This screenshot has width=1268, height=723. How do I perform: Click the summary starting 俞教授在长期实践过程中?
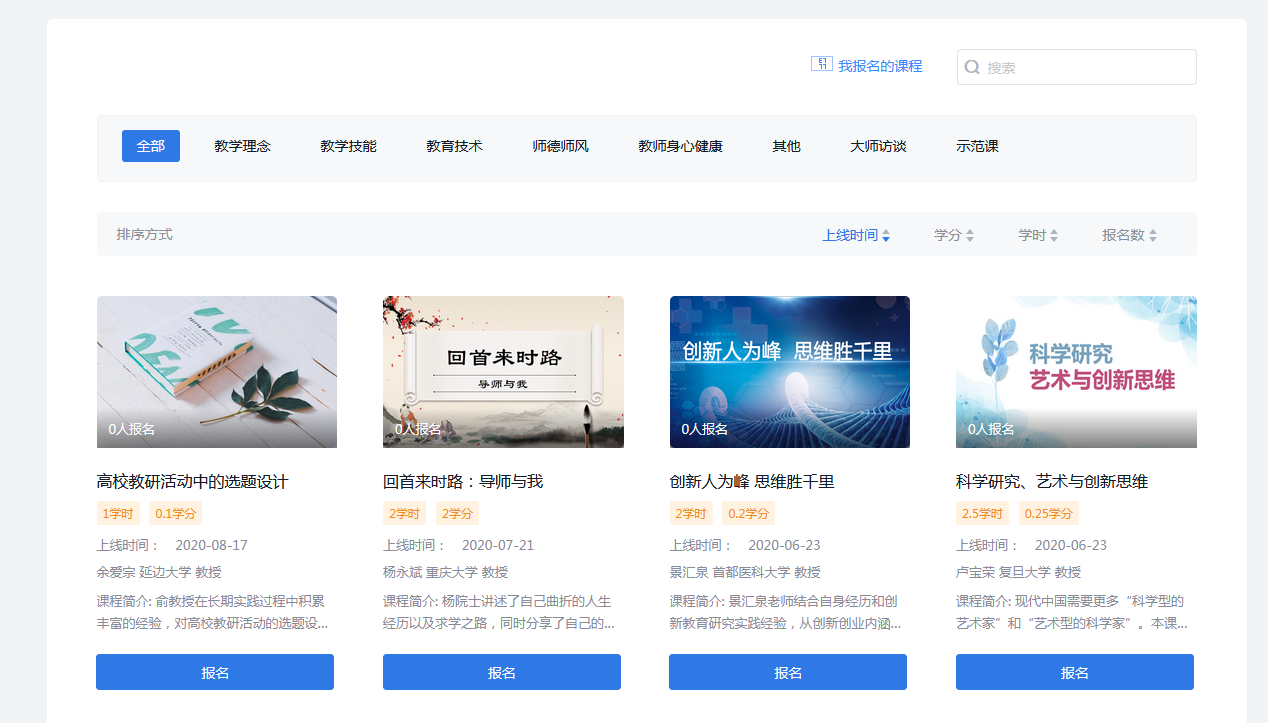[213, 612]
